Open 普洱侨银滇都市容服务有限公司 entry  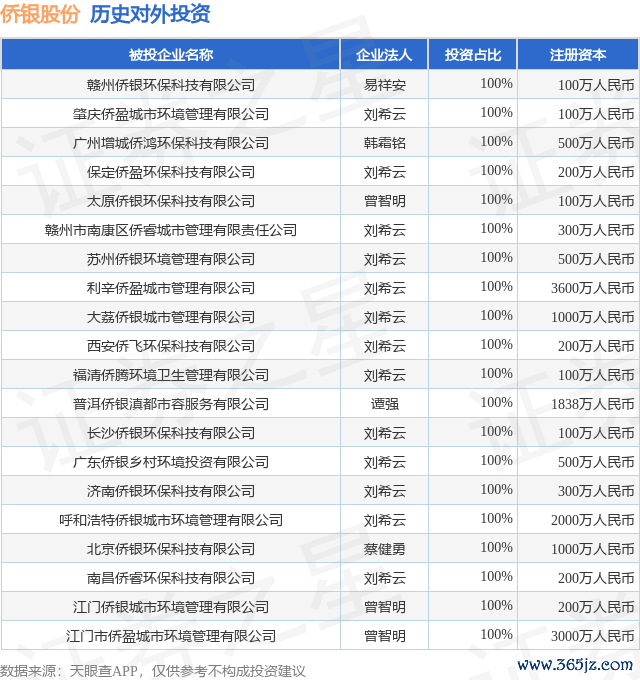[x=171, y=404]
